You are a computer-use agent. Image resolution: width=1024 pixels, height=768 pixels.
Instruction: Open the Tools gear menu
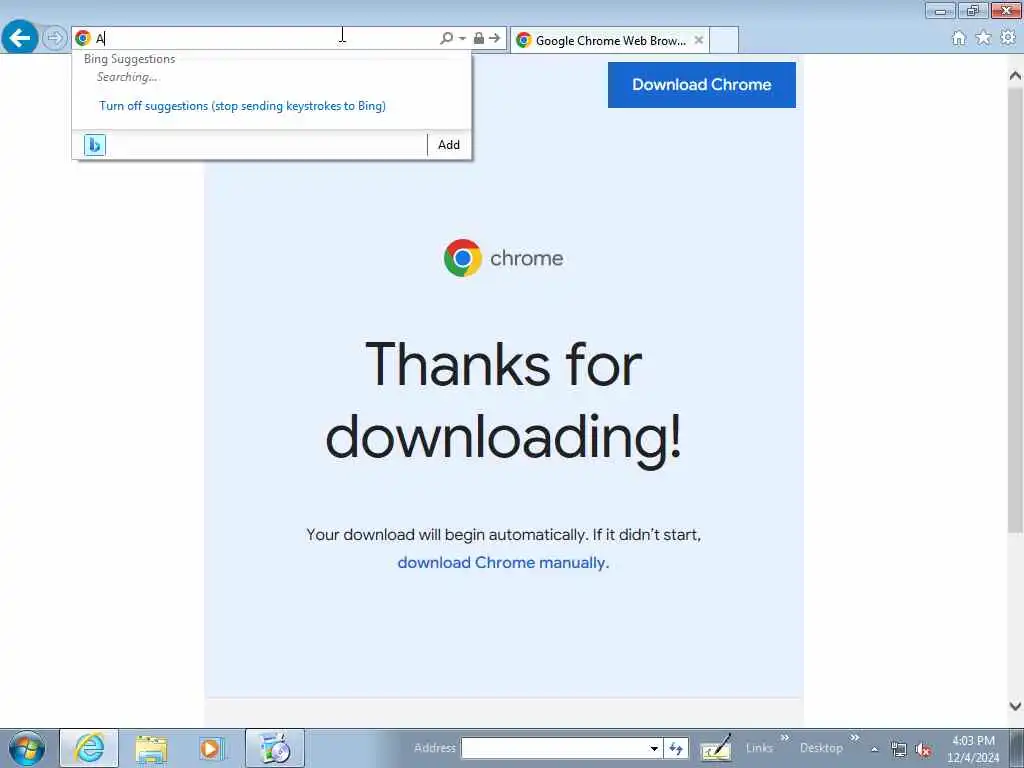(1008, 38)
